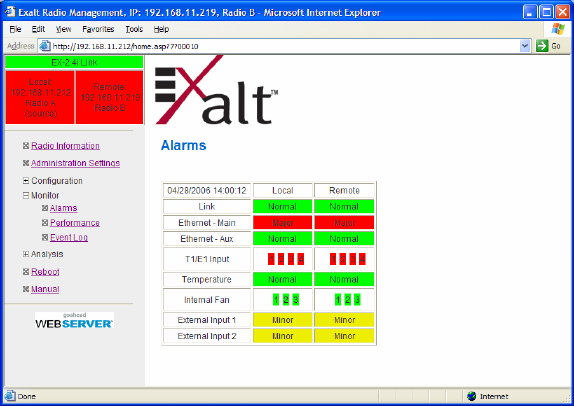
Task: Click the Internet Explorer title bar icon
Action: pos(10,12)
